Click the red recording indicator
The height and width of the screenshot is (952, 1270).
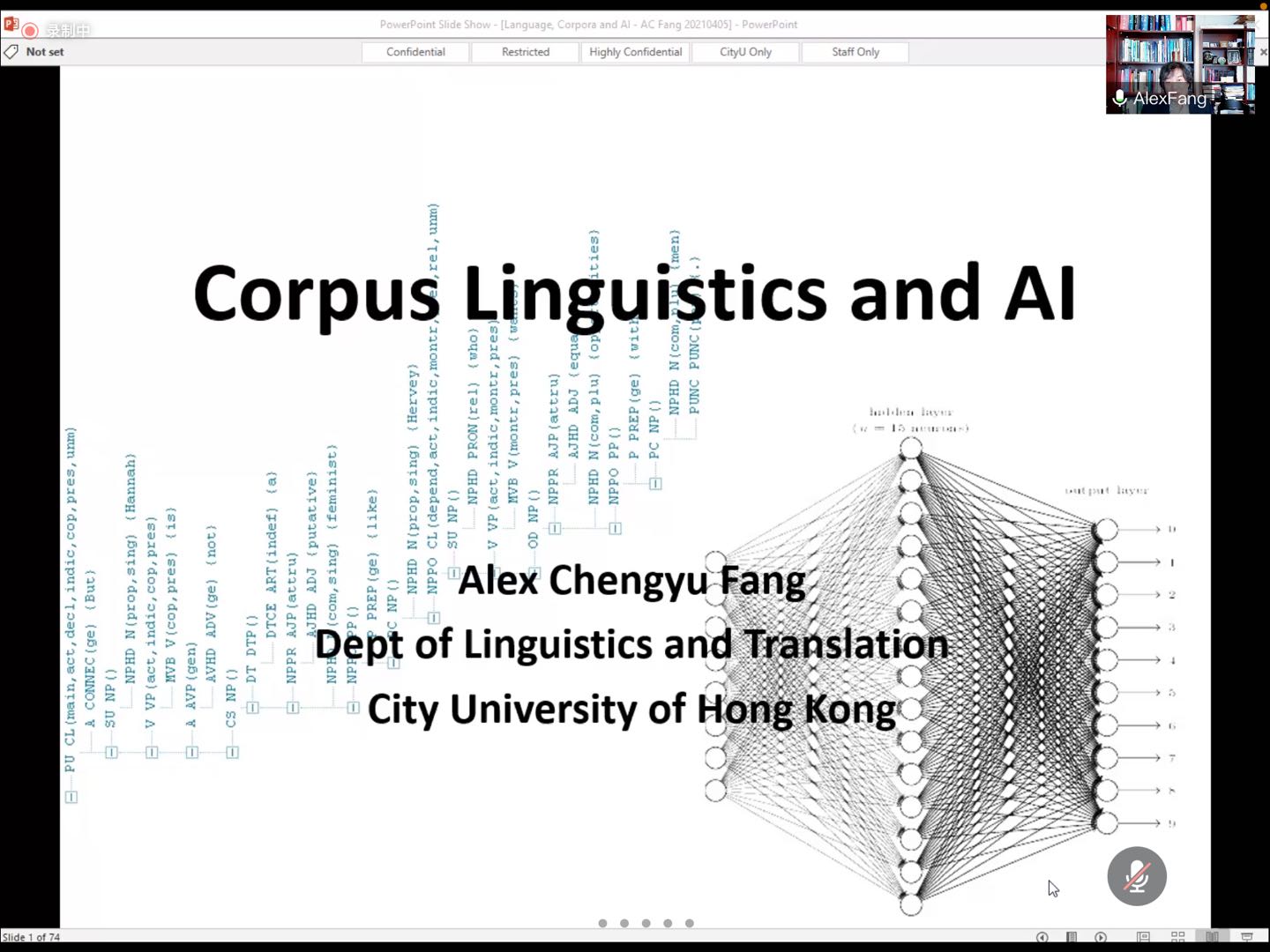tap(30, 31)
